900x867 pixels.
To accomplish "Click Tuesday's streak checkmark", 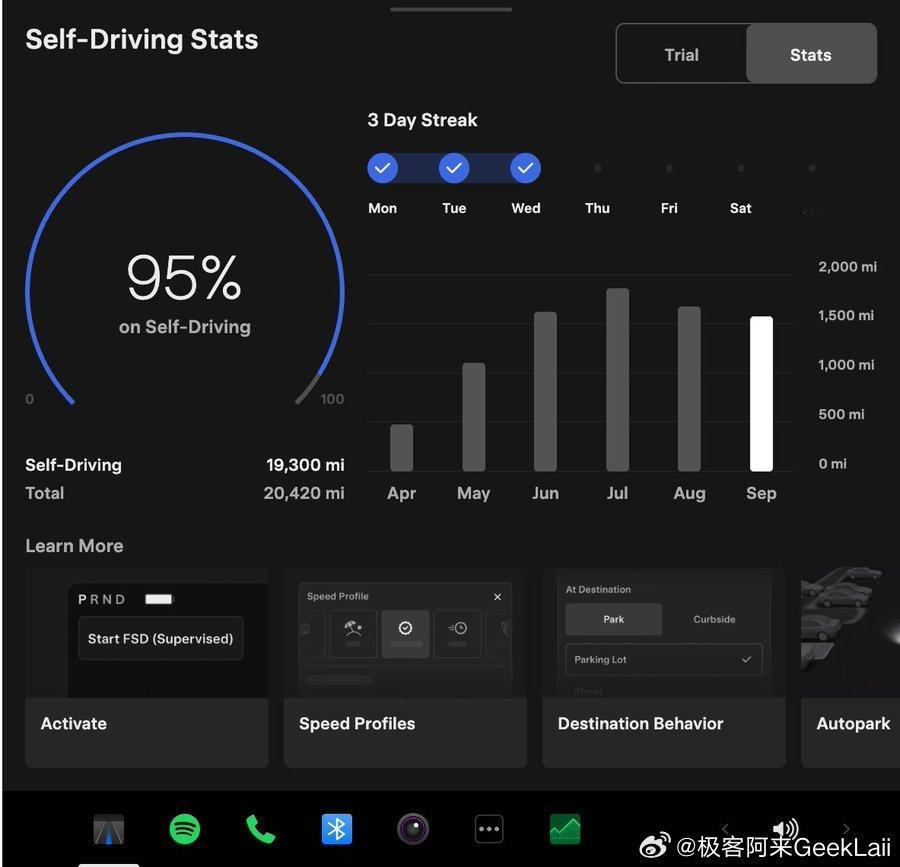I will click(454, 168).
